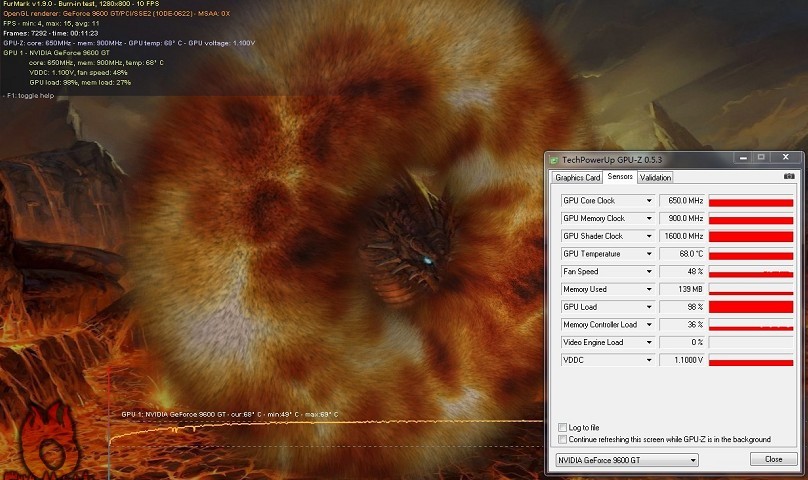Close GPU-Z with the title bar X

click(x=785, y=157)
